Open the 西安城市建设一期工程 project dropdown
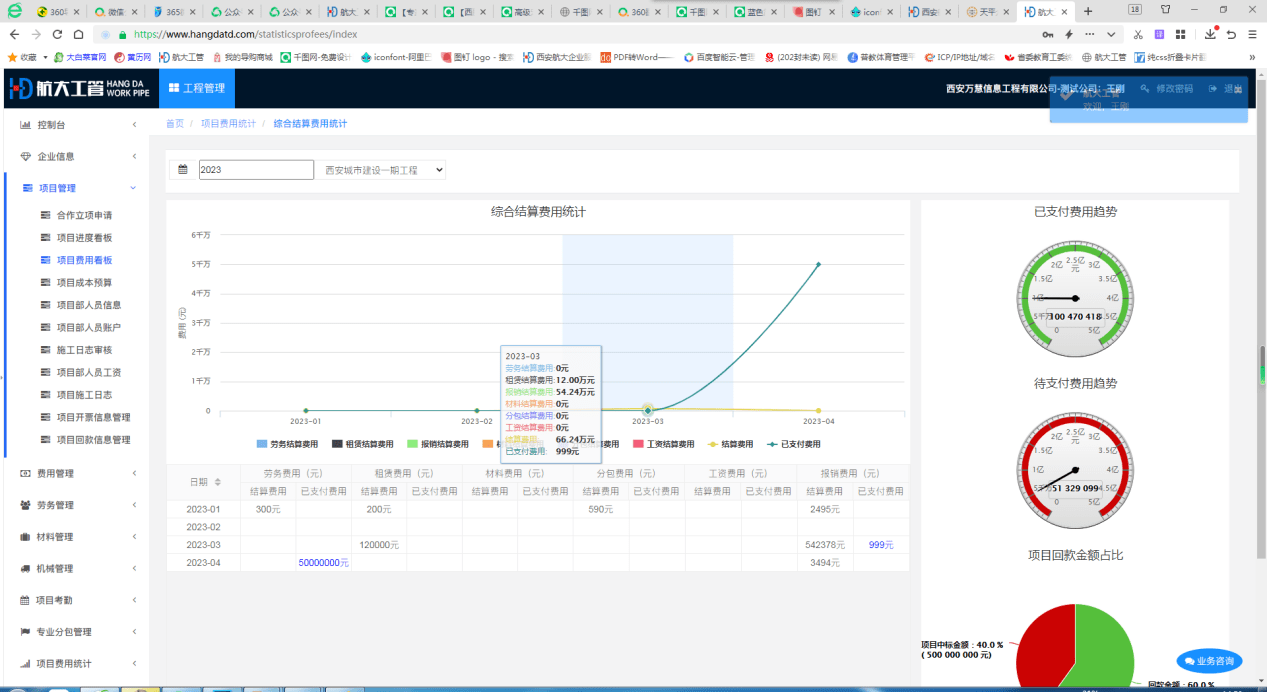 (x=383, y=170)
